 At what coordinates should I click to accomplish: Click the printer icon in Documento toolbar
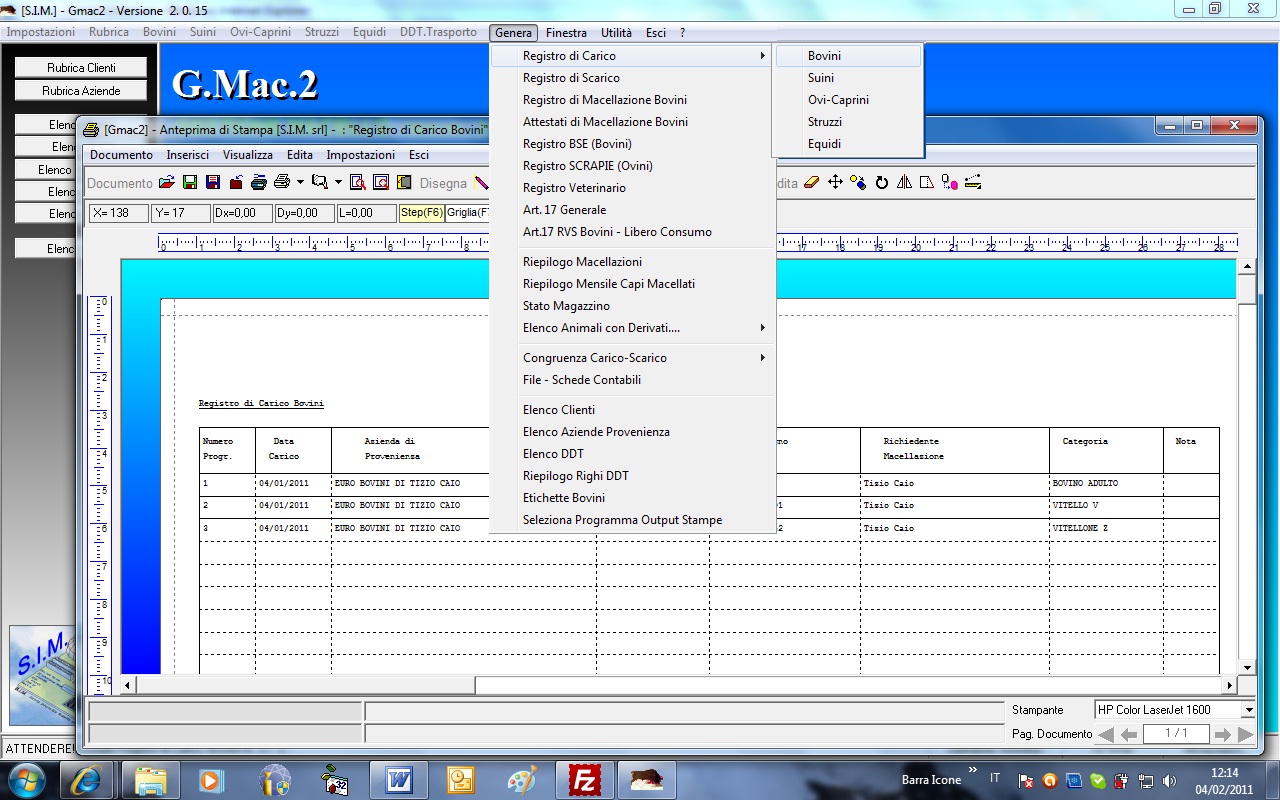point(282,182)
